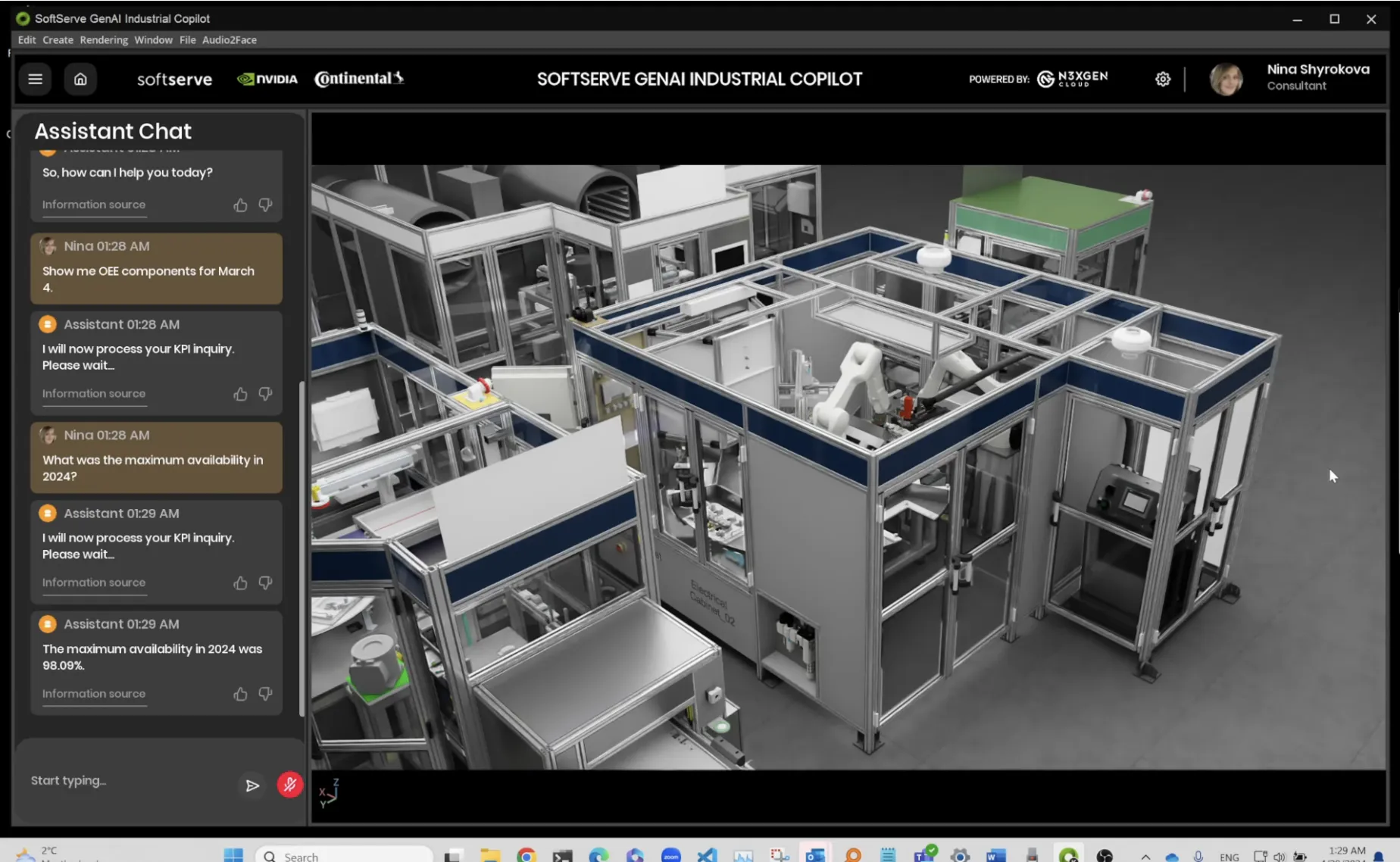Like the 01:28 AM KPI inquiry reply

click(240, 394)
